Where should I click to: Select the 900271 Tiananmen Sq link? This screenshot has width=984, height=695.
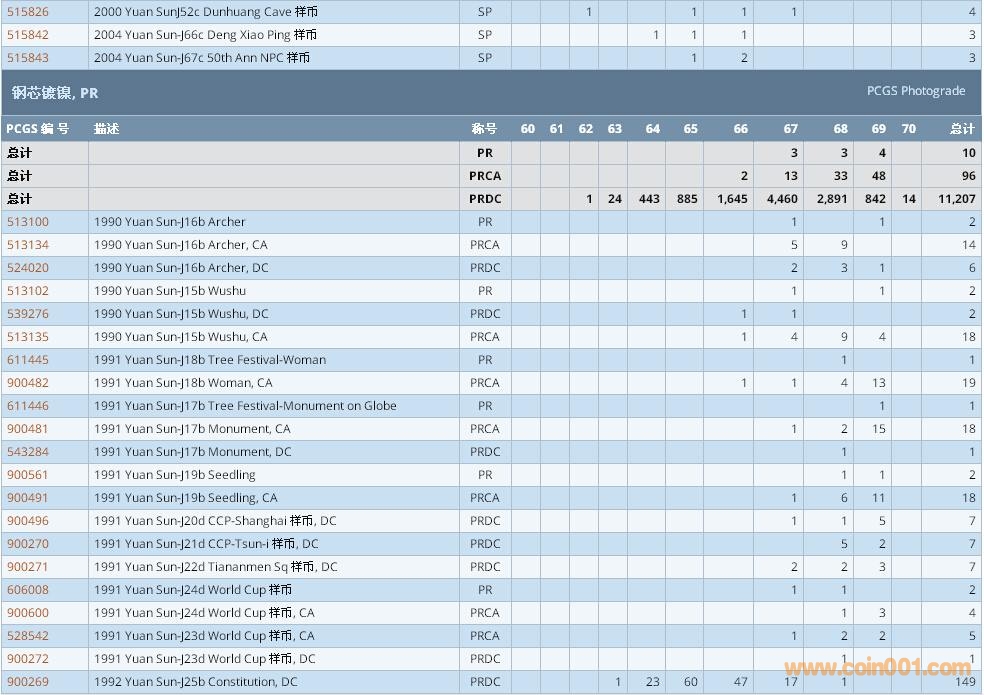pos(27,567)
